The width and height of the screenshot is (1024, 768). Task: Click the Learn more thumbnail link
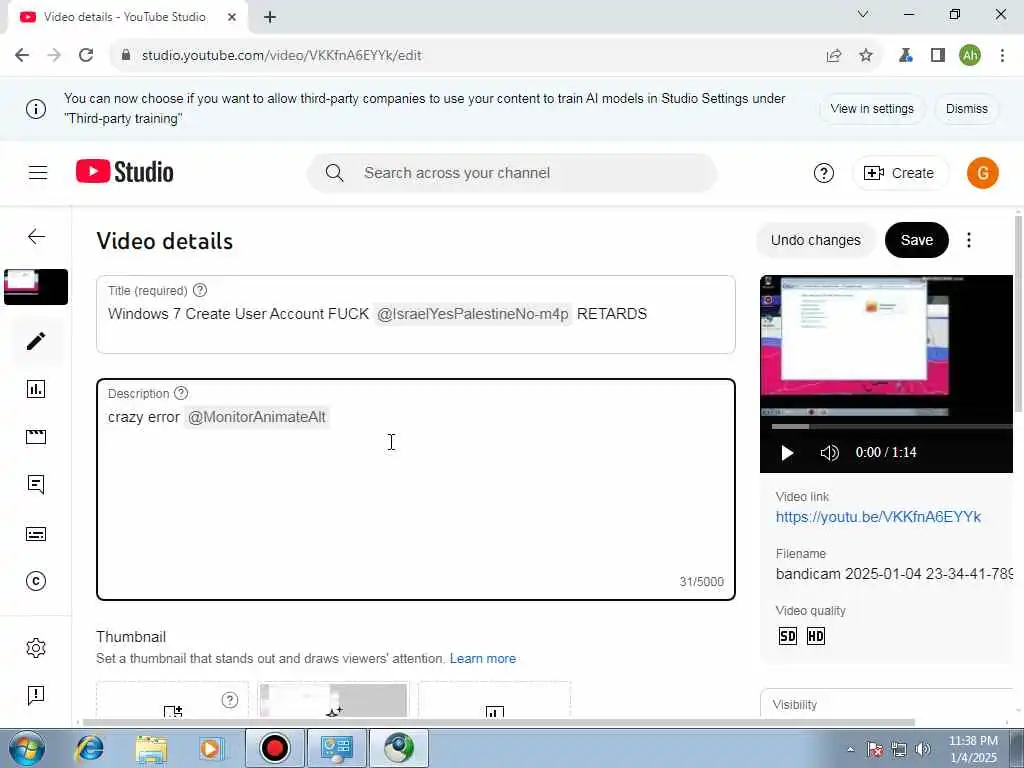pyautogui.click(x=483, y=658)
